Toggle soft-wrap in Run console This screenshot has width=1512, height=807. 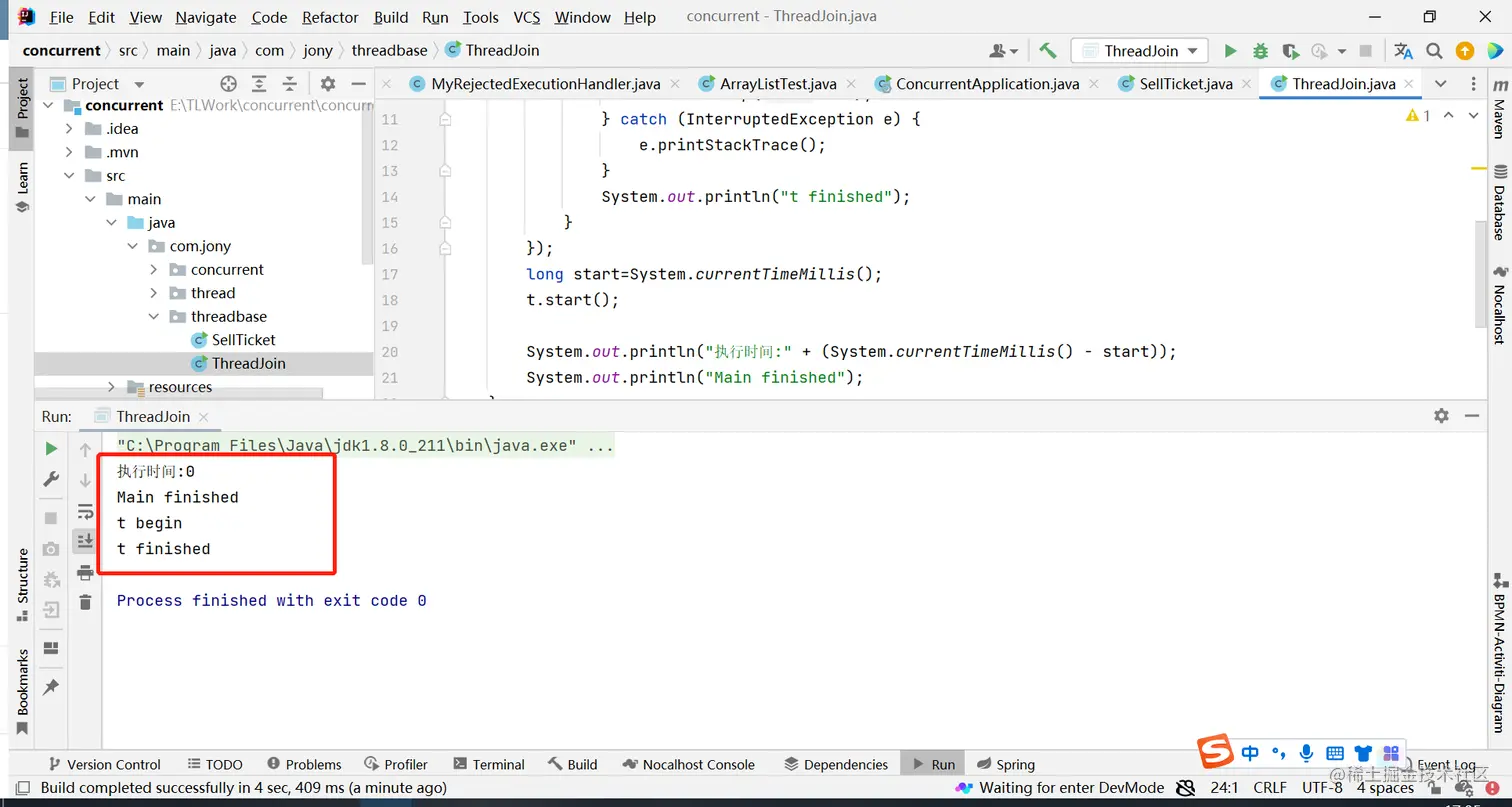85,511
